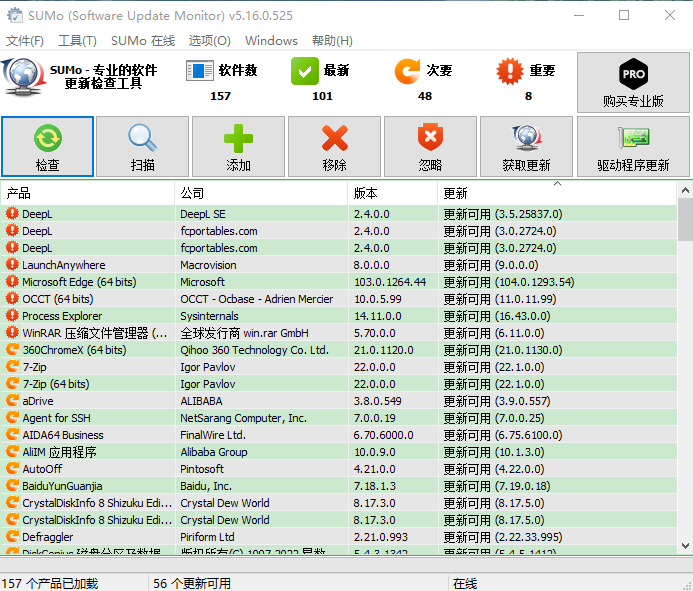Viewport: 693px width, 591px height.
Task: Click the Macrovision company cell
Action: tap(208, 265)
